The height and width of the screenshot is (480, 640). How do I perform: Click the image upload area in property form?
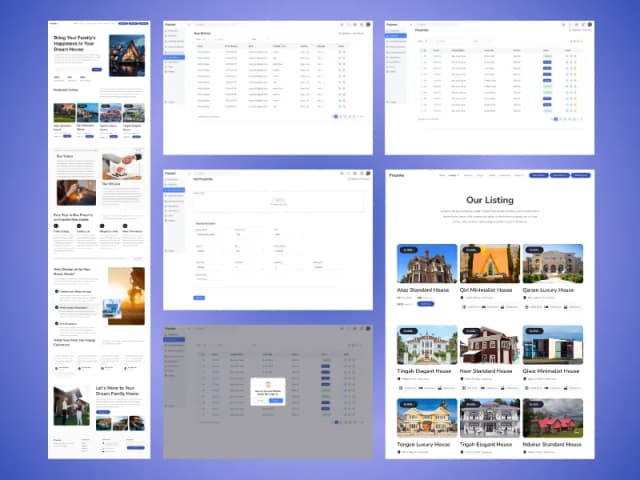pyautogui.click(x=278, y=202)
